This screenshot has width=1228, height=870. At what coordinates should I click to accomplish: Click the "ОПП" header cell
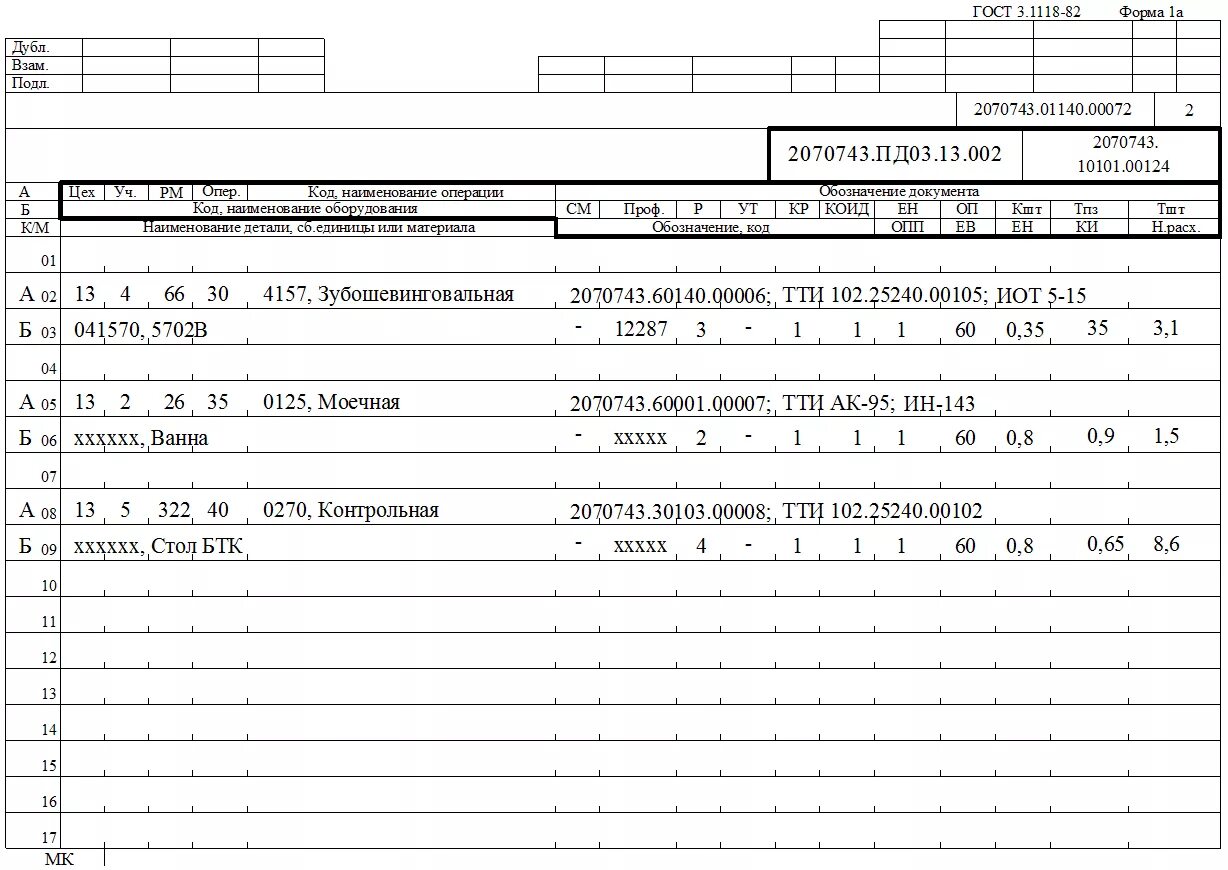[908, 227]
